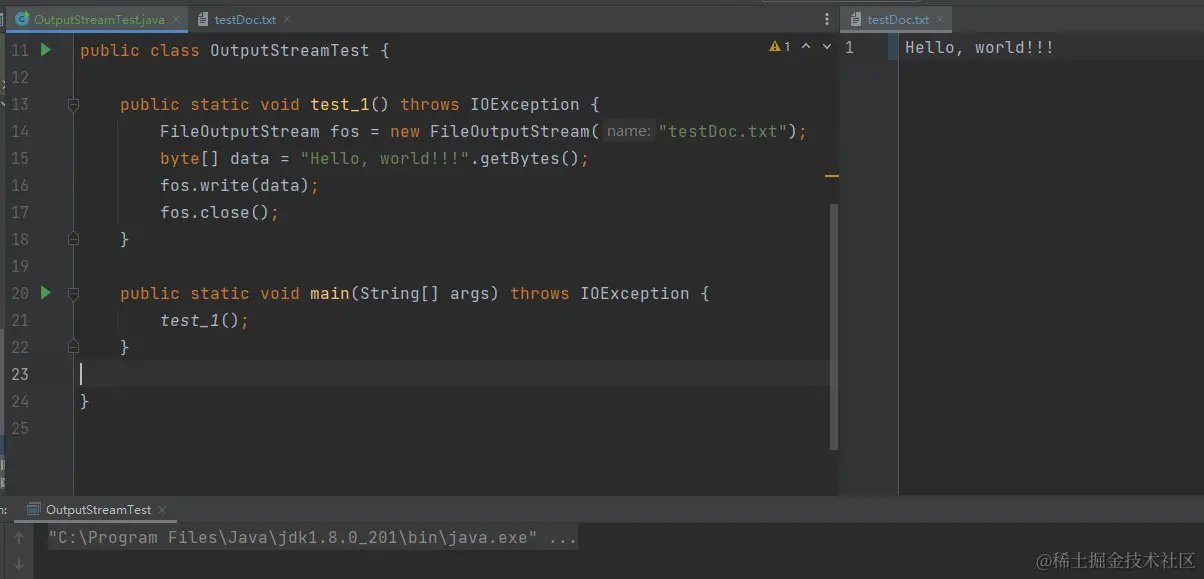
Task: Click the class name OutputStreamTest on line 11
Action: (x=289, y=50)
